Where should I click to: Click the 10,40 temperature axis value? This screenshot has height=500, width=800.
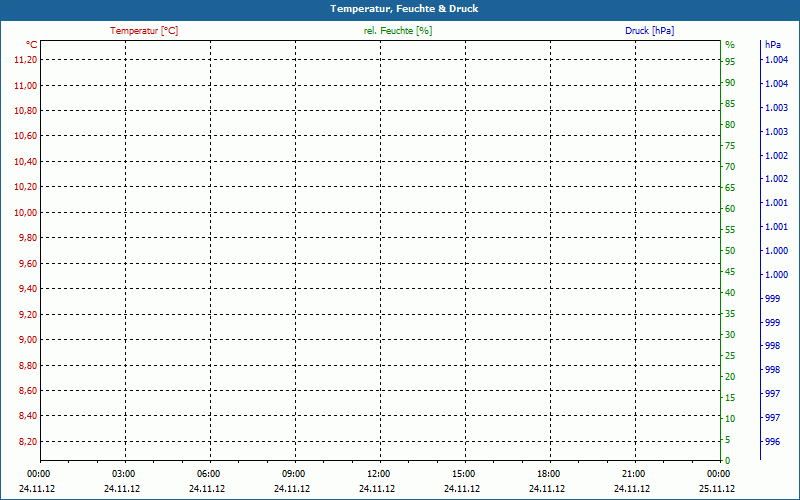(26, 161)
